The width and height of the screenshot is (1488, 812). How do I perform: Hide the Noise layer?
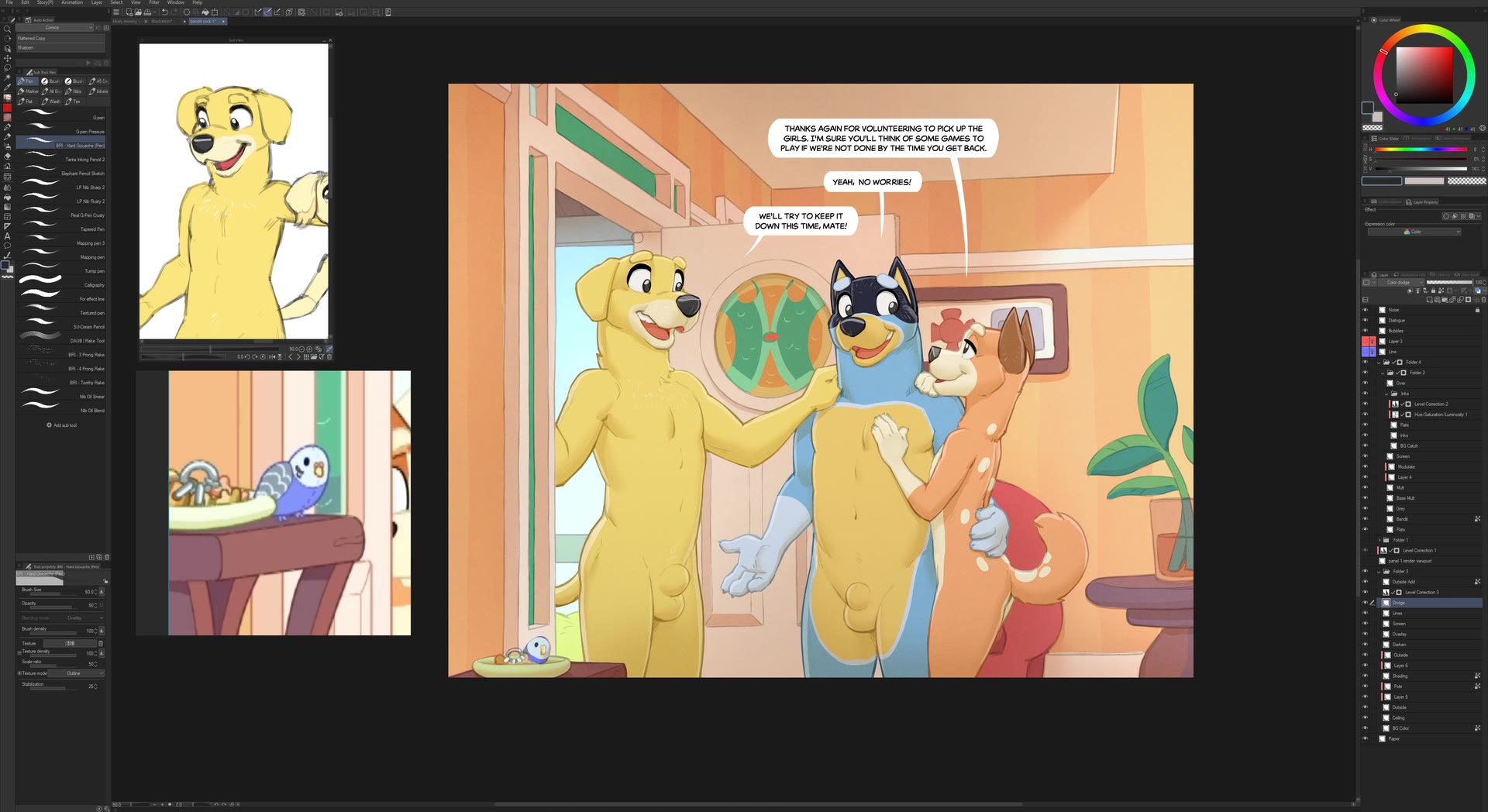pyautogui.click(x=1366, y=310)
